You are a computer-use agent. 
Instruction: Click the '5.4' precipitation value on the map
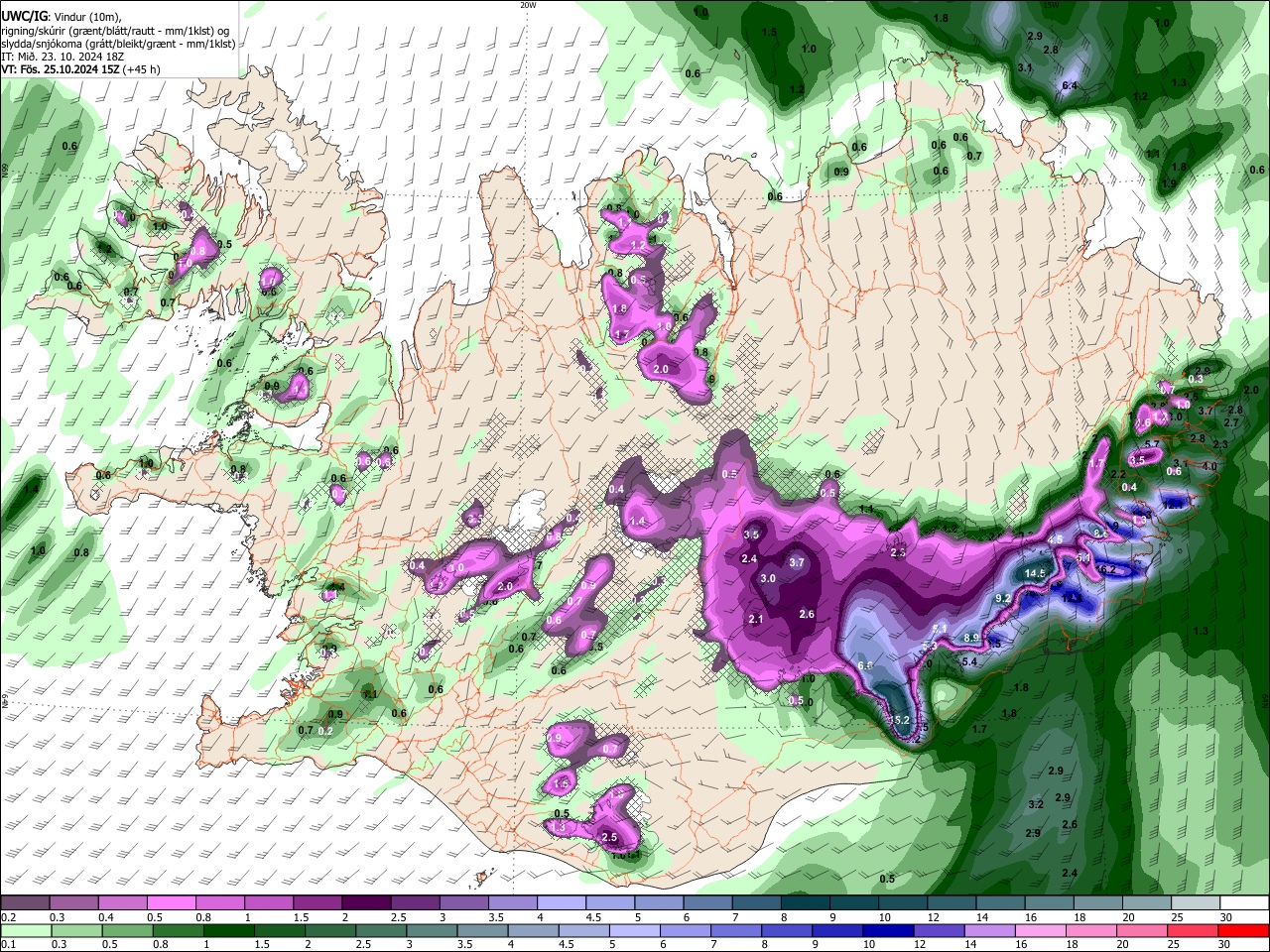point(969,661)
